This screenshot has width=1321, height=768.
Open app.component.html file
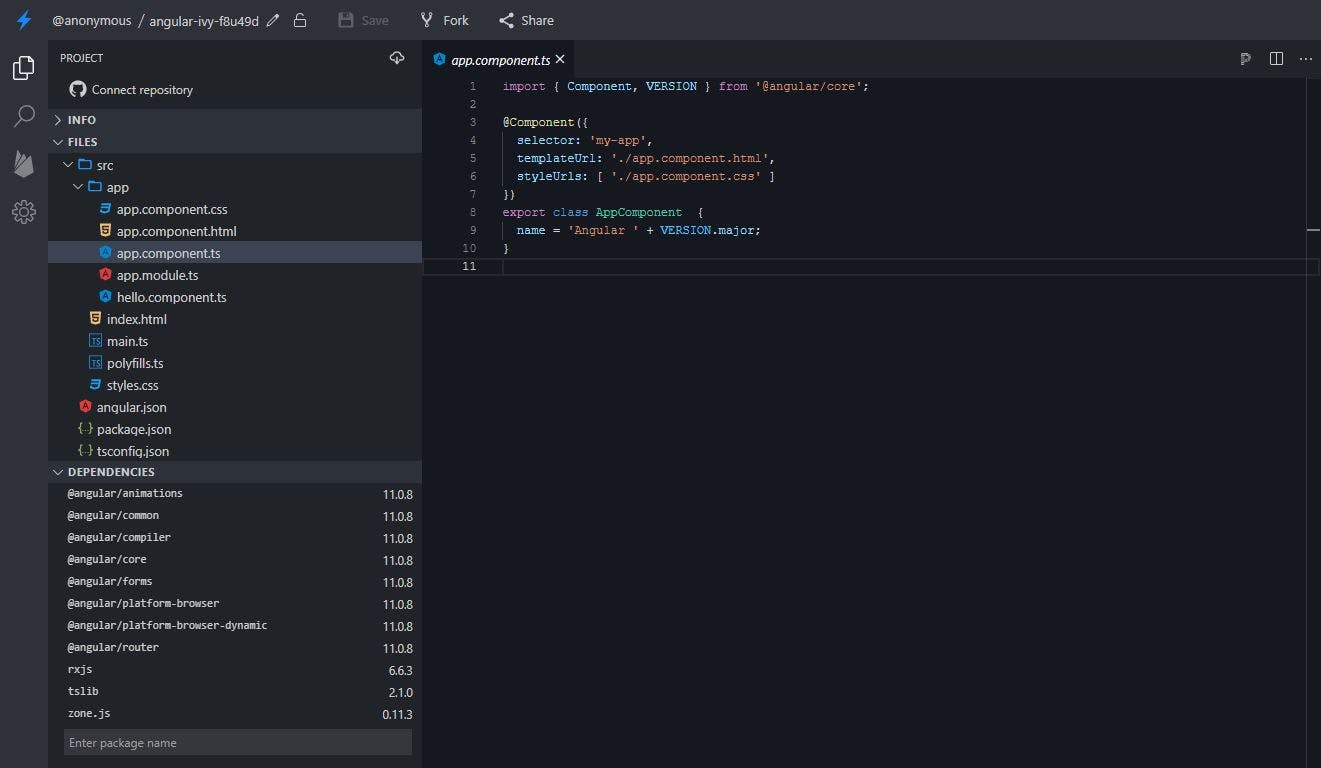pos(235,231)
